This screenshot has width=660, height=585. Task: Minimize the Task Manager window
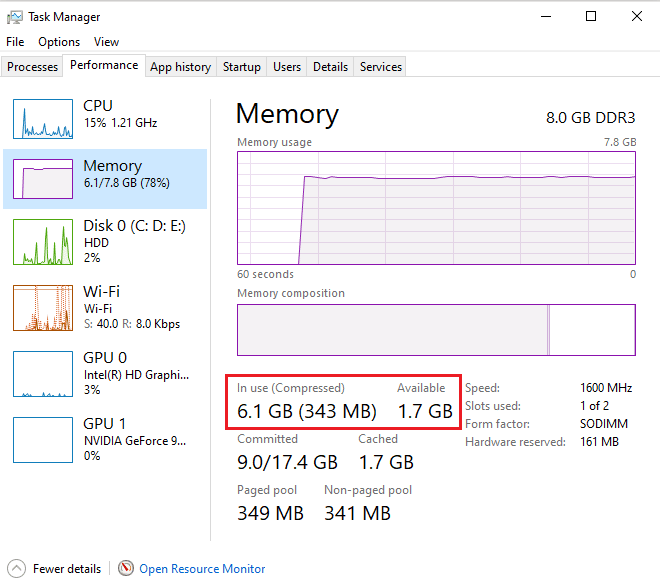point(546,17)
